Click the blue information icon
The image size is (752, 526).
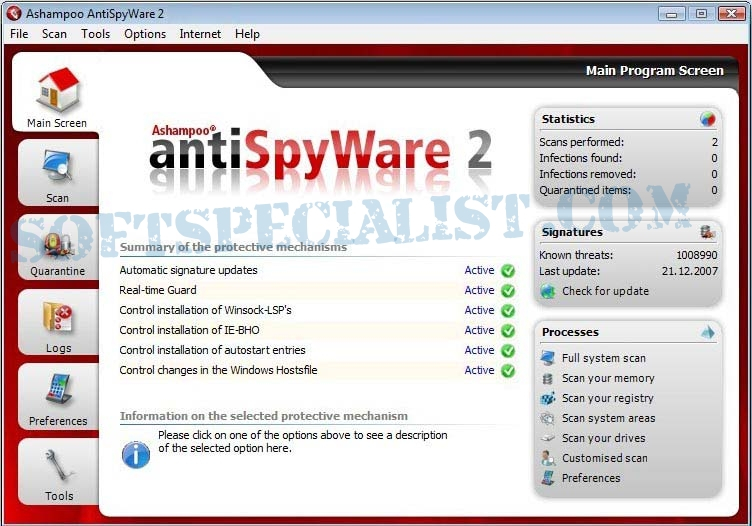[x=136, y=454]
